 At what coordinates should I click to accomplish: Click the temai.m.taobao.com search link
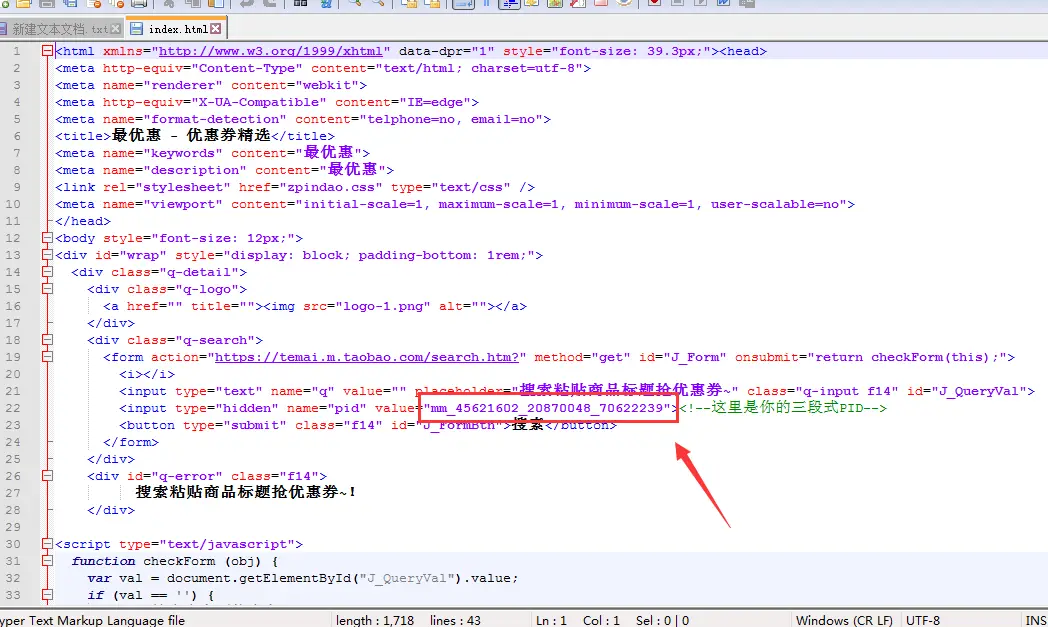pyautogui.click(x=370, y=357)
